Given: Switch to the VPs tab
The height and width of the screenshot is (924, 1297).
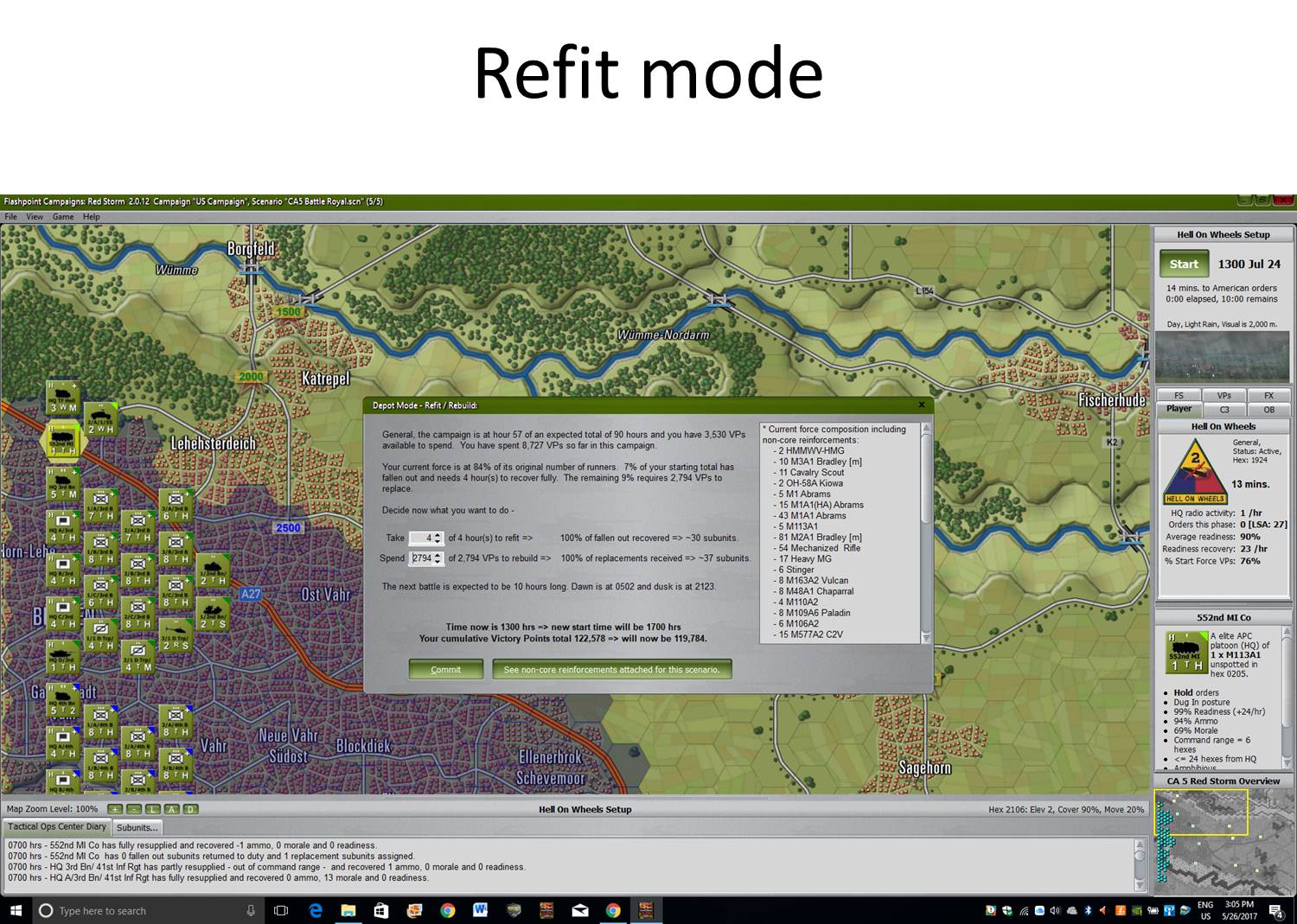Looking at the screenshot, I should point(1224,396).
